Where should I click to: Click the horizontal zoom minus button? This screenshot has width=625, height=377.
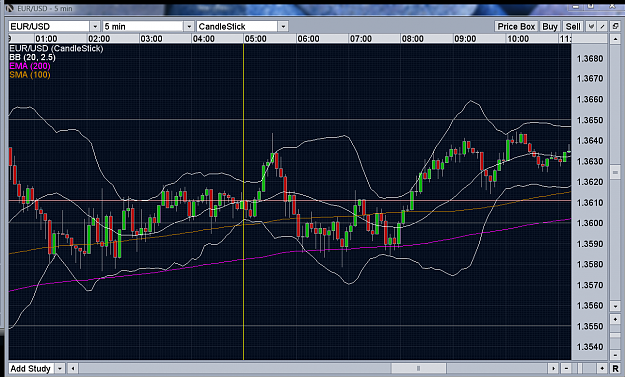tap(566, 368)
